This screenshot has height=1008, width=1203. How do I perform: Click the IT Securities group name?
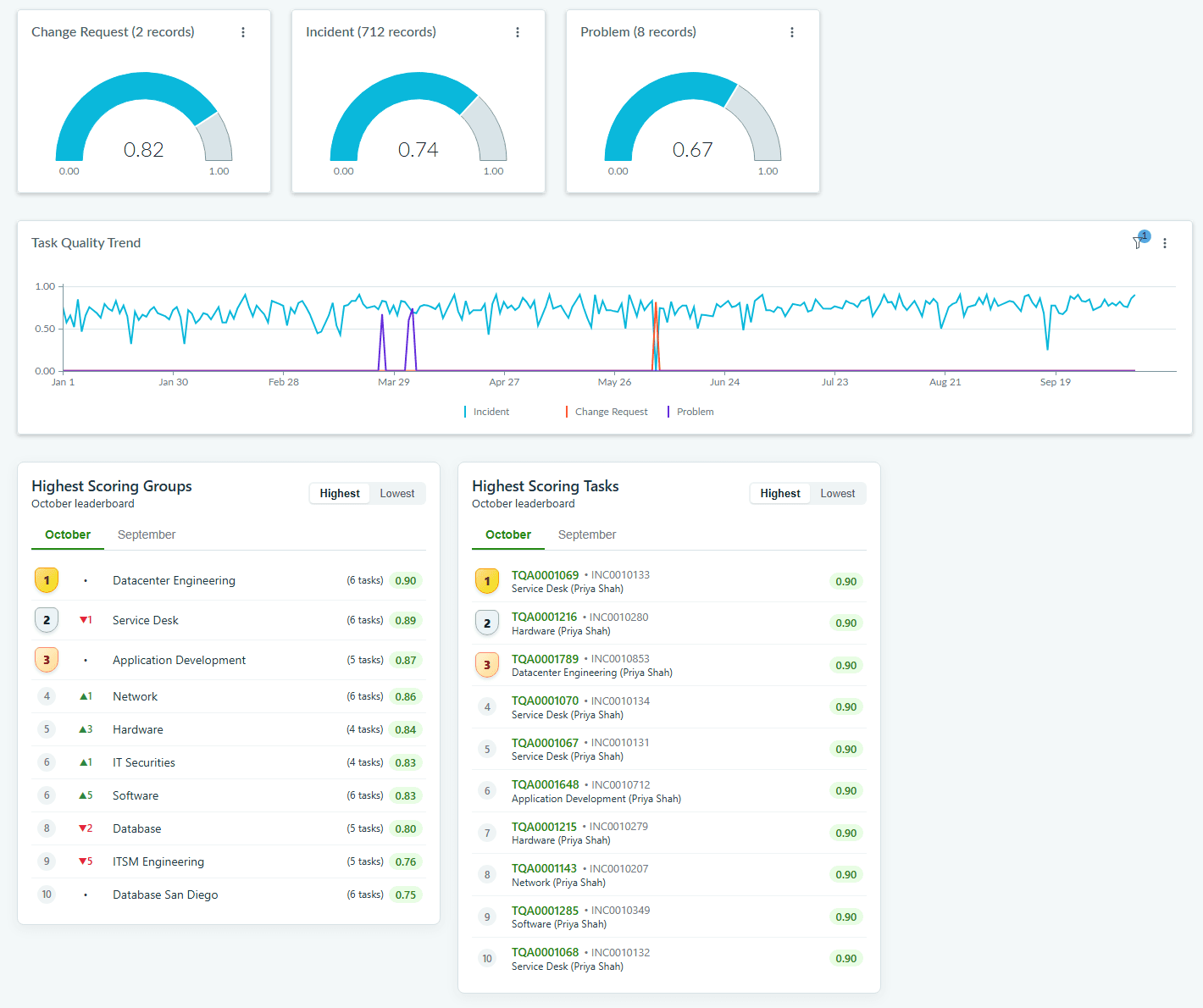pyautogui.click(x=144, y=762)
